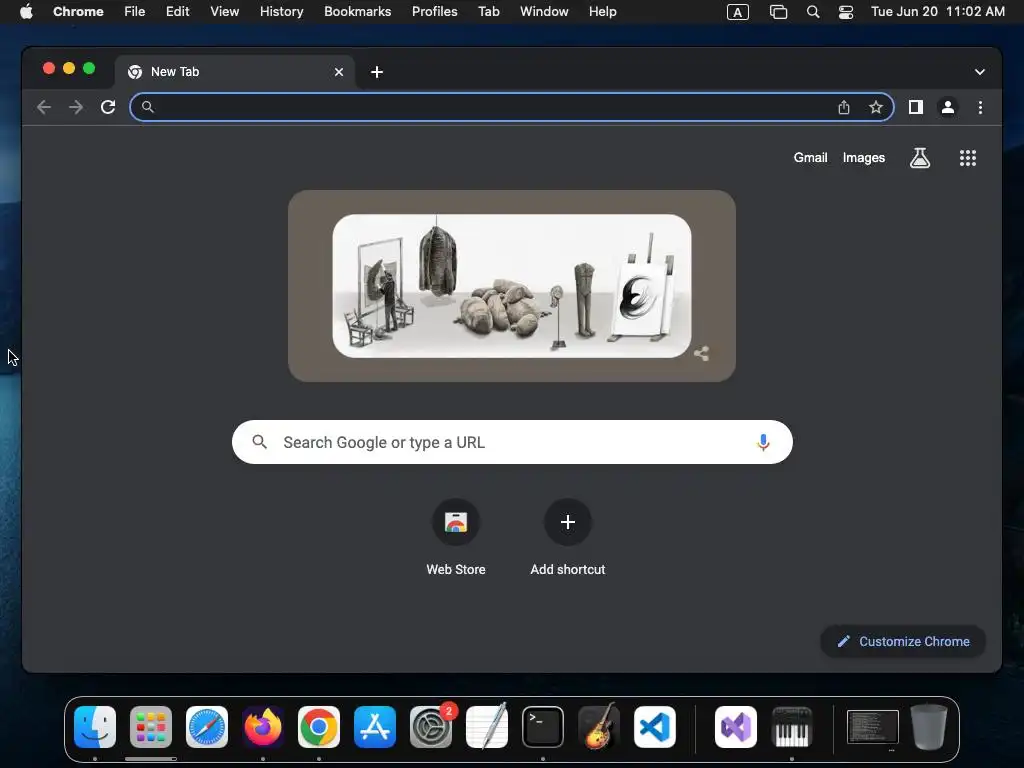
Task: Open Finder from the Dock
Action: tap(95, 727)
